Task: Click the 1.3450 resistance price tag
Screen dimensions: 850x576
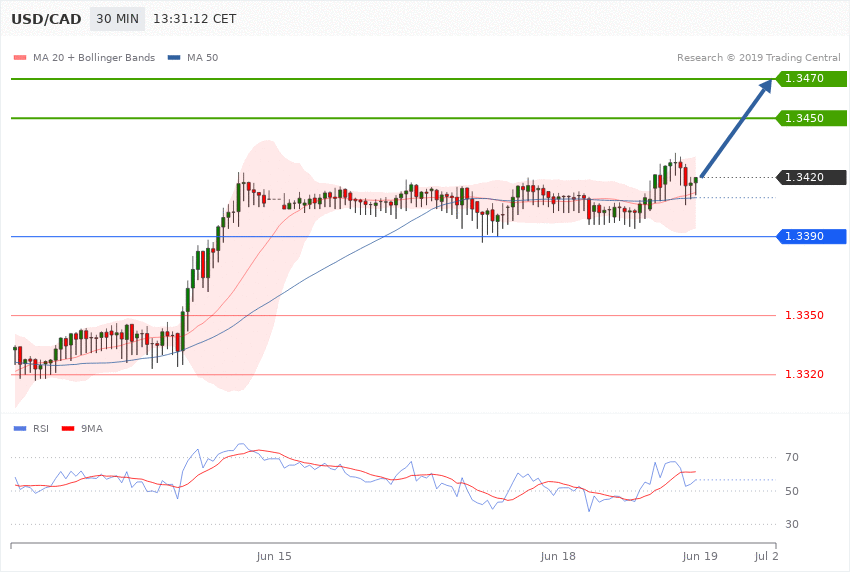Action: (x=812, y=118)
